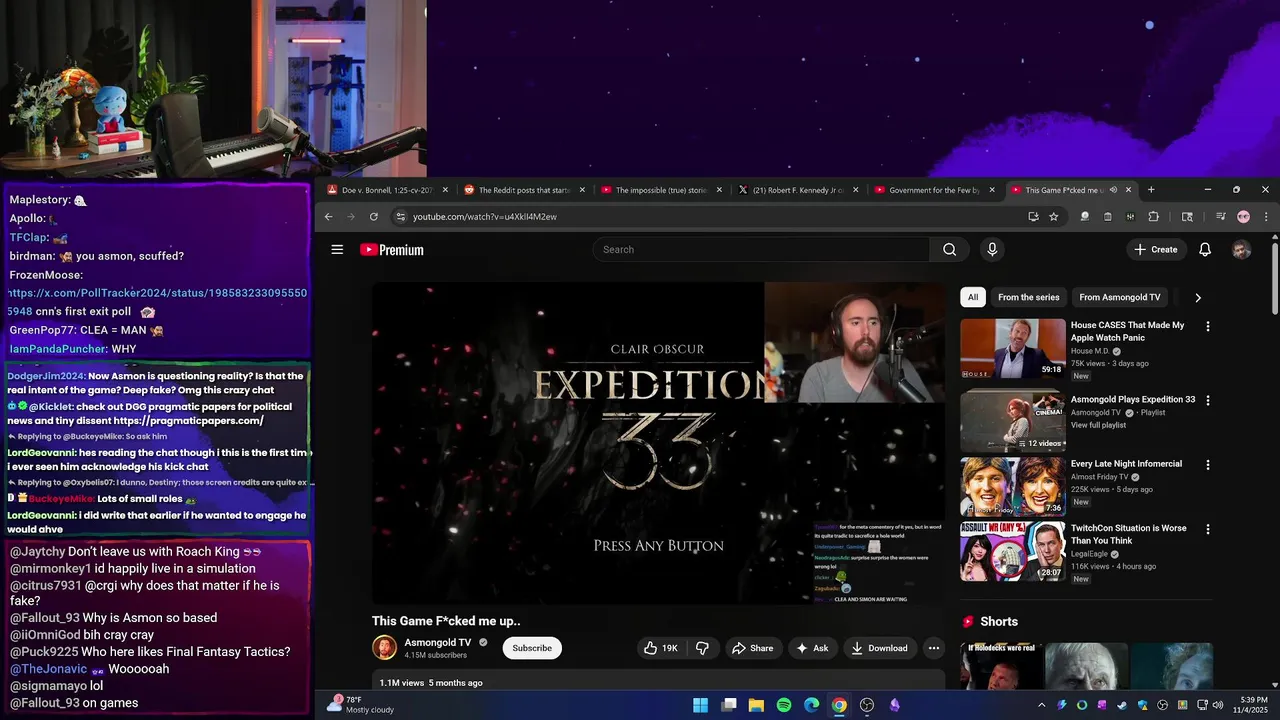1280x720 pixels.
Task: Open options for Asmongold Plays Expedition 33 playlist
Action: click(1207, 401)
